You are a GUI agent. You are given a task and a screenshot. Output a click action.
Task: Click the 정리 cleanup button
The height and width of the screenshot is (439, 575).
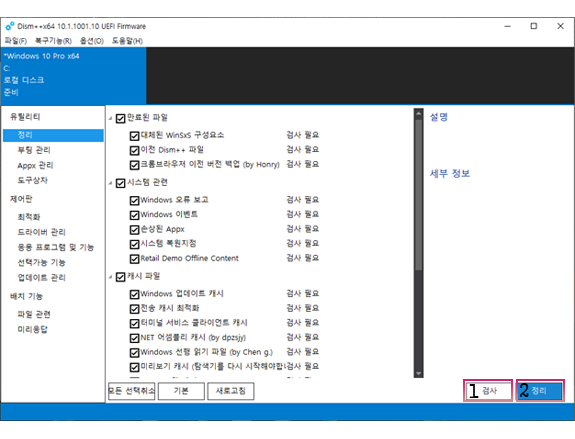click(540, 391)
